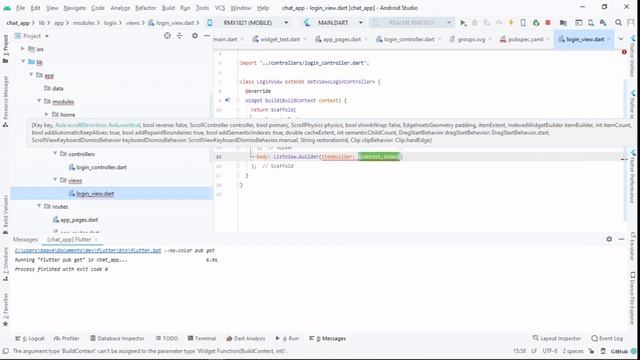
Task: Click the flutter.bat path link in Messages
Action: tap(88, 251)
